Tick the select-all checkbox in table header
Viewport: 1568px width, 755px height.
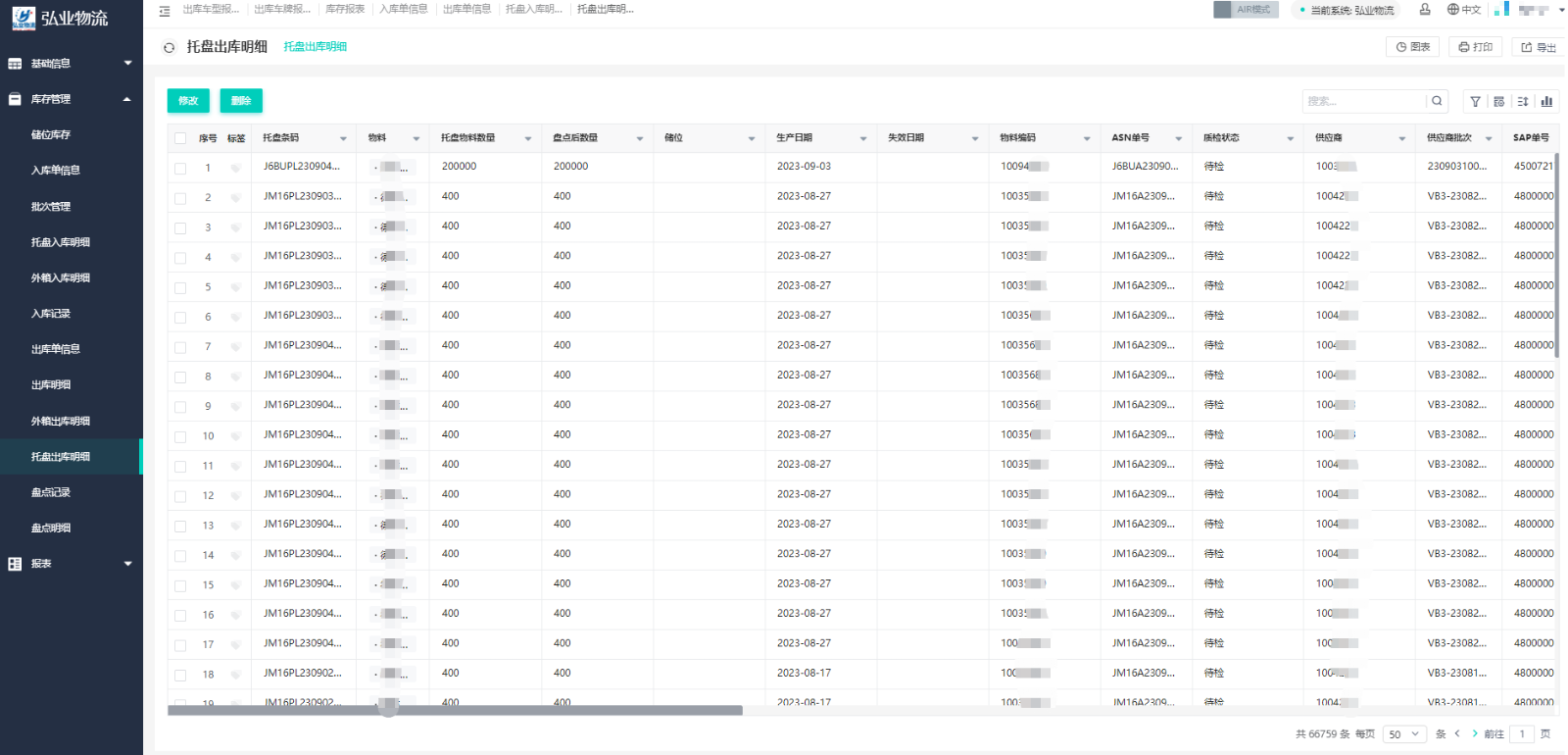coord(180,138)
